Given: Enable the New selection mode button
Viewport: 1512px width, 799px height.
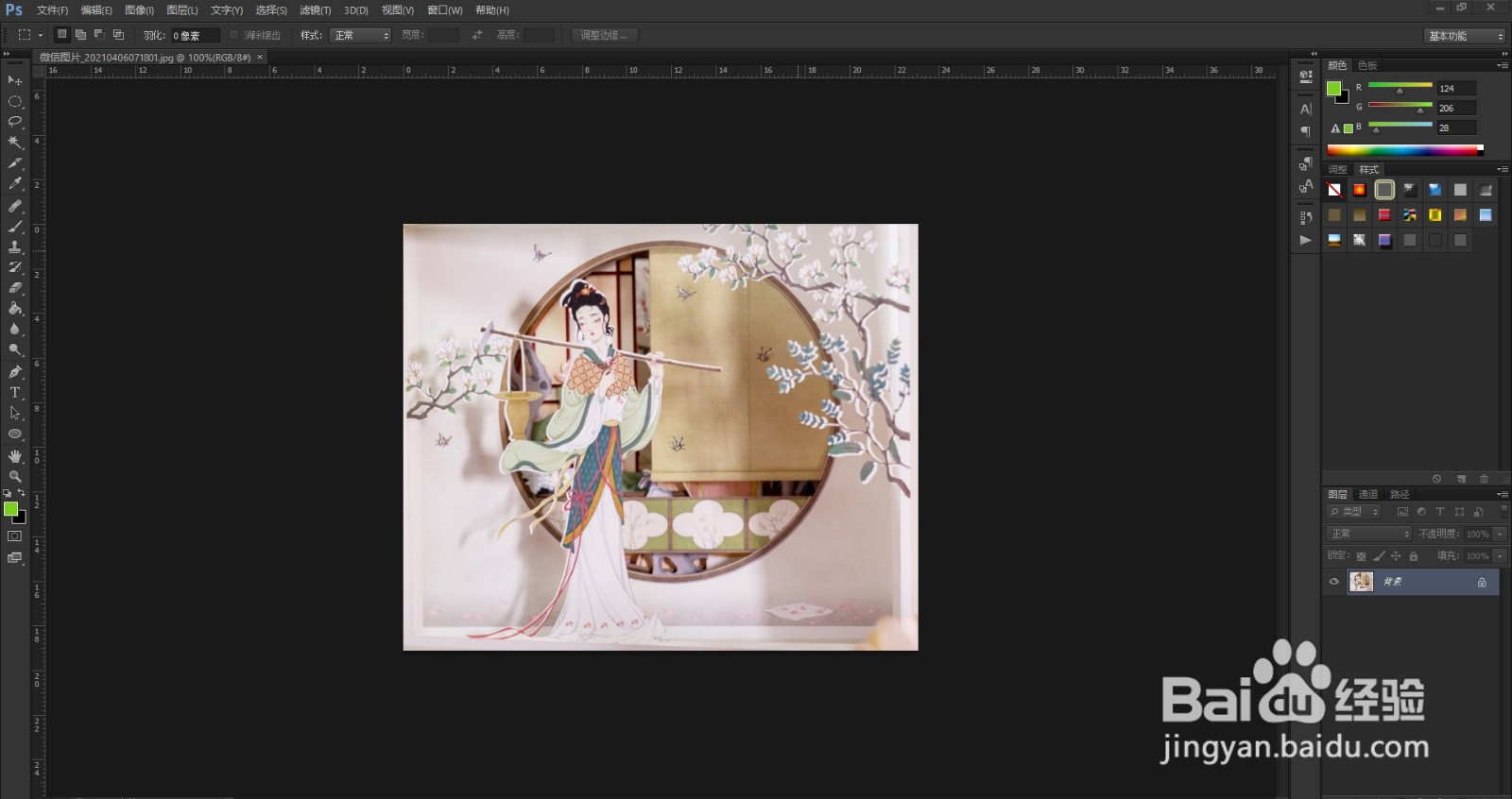Looking at the screenshot, I should coord(61,35).
